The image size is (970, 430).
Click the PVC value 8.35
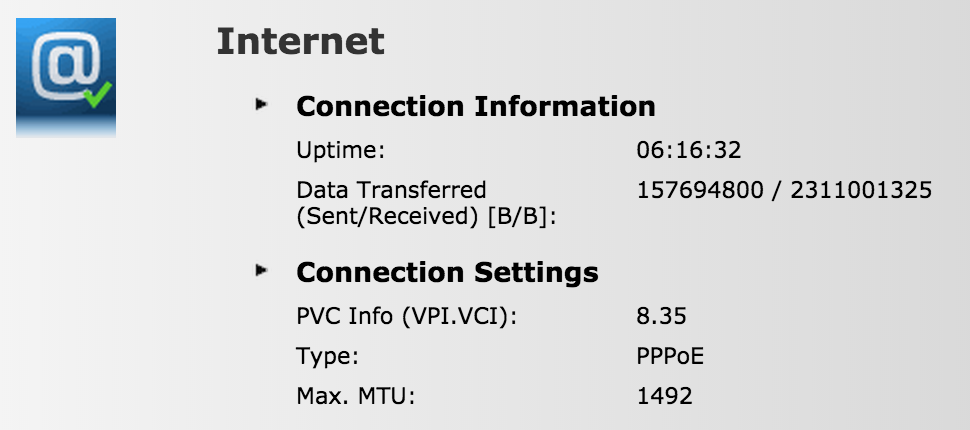(661, 318)
